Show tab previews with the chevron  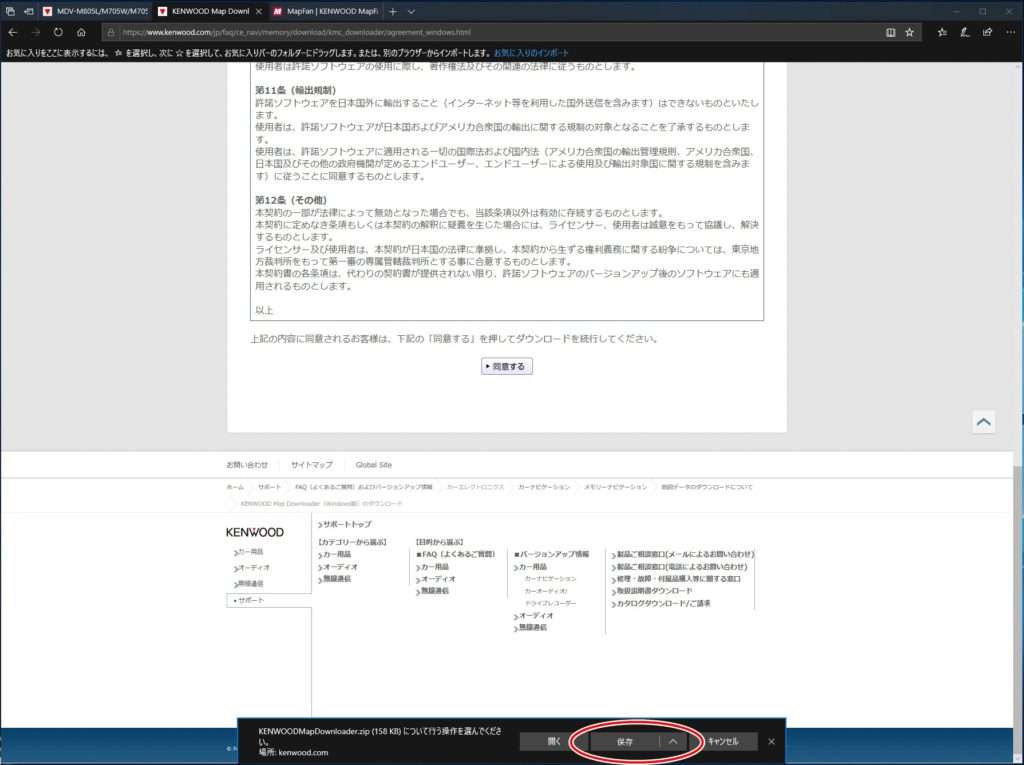[x=411, y=11]
